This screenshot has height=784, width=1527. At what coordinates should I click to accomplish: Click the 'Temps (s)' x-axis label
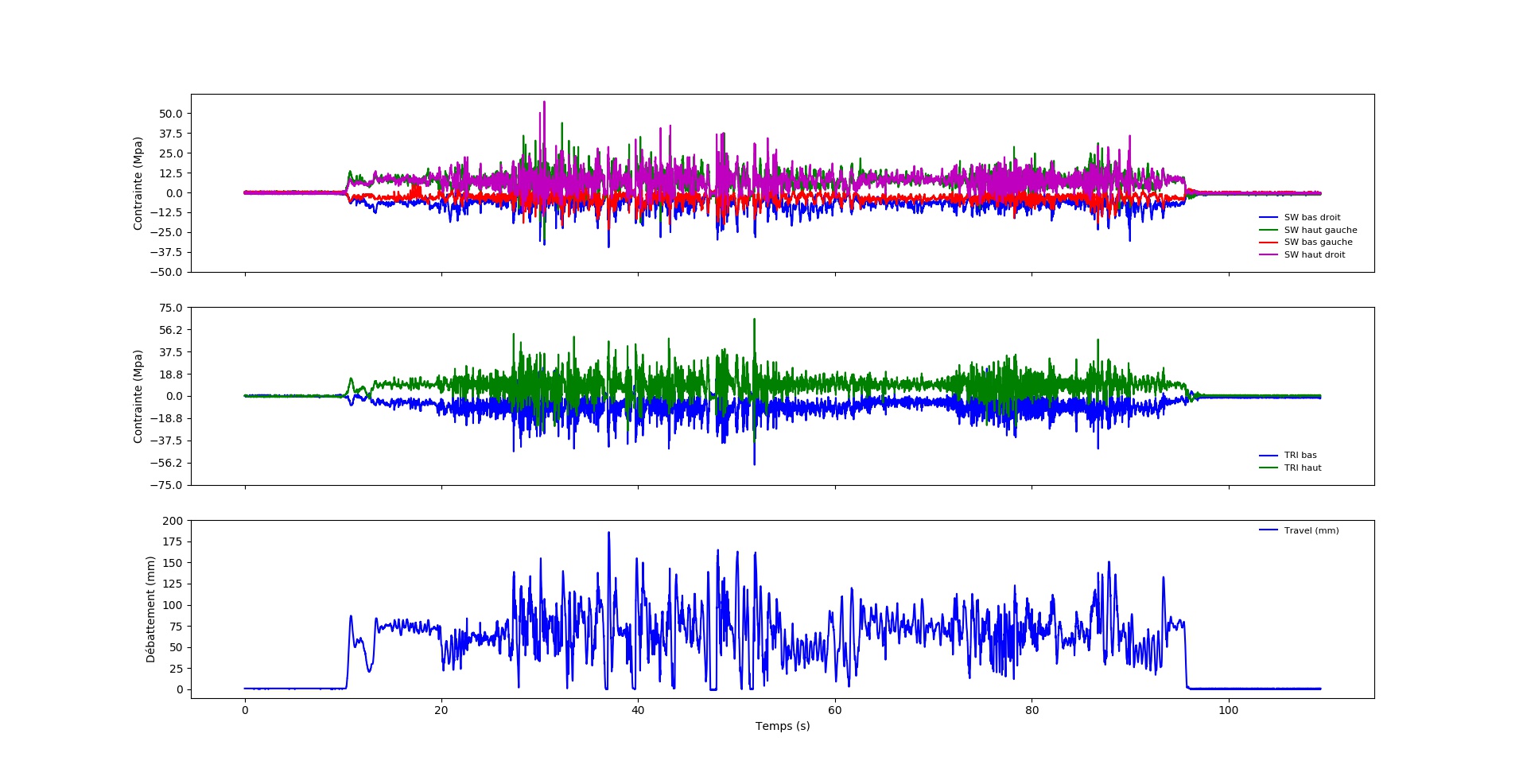coord(783,726)
